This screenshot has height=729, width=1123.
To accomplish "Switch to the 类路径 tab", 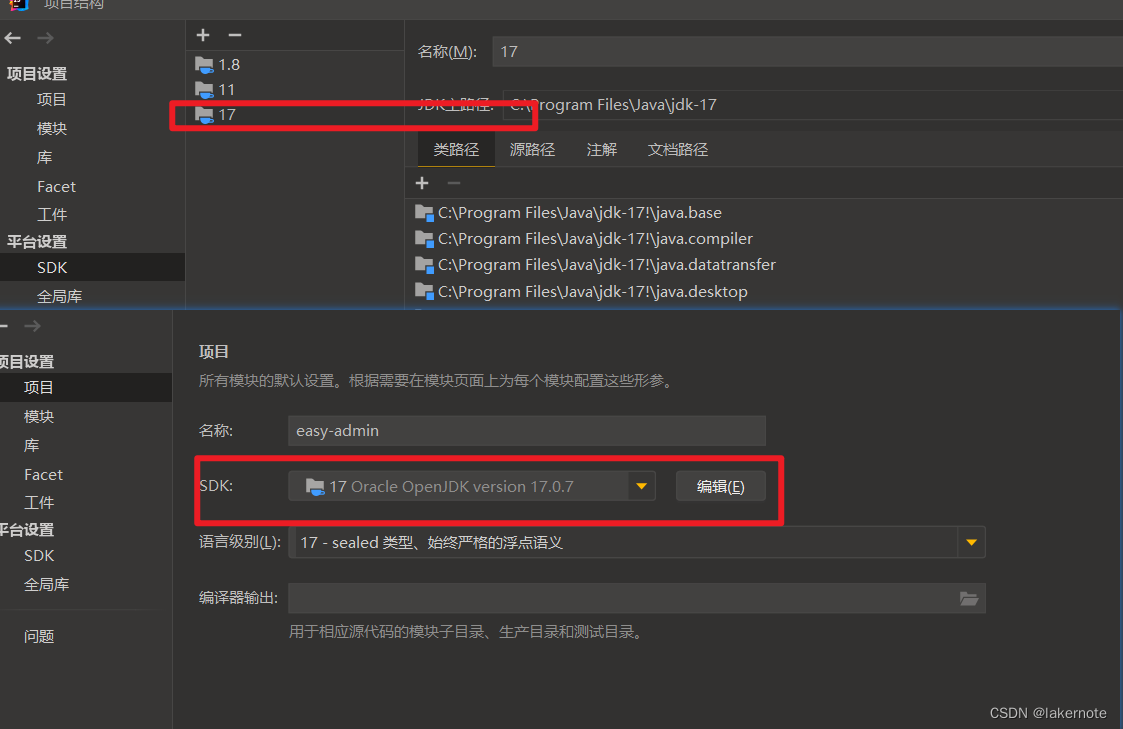I will pos(456,149).
